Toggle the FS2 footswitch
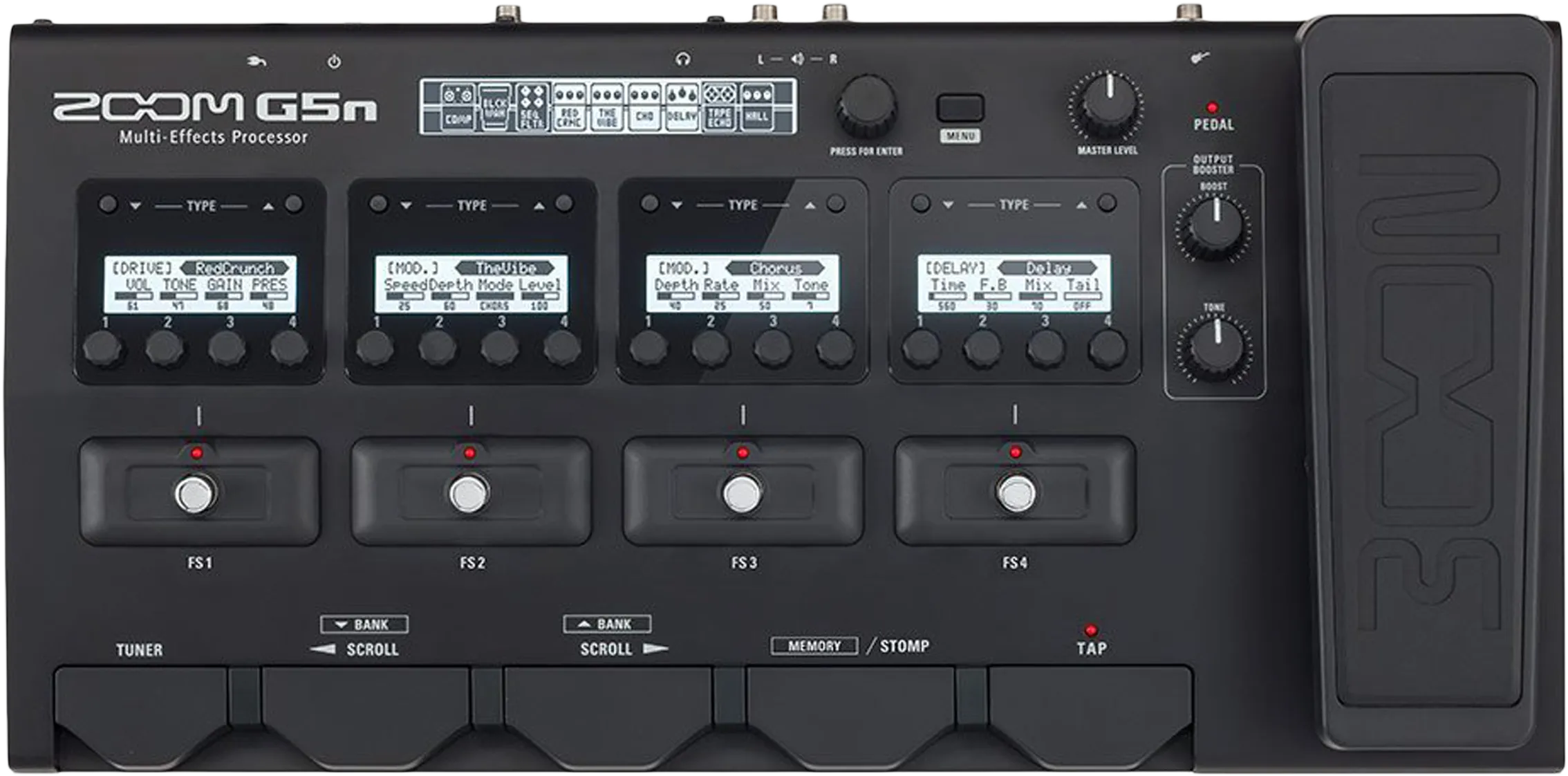This screenshot has width=1568, height=776. click(469, 494)
